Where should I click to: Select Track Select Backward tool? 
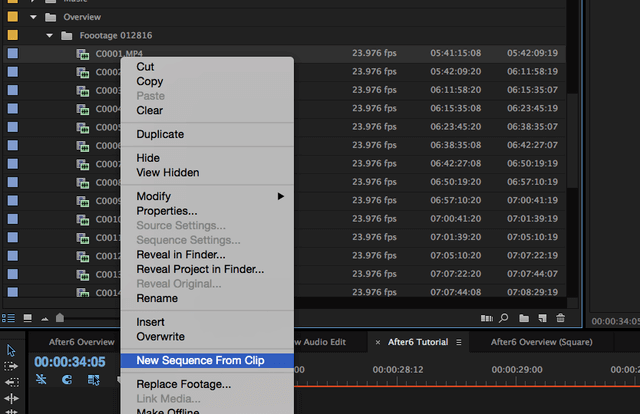[x=11, y=382]
